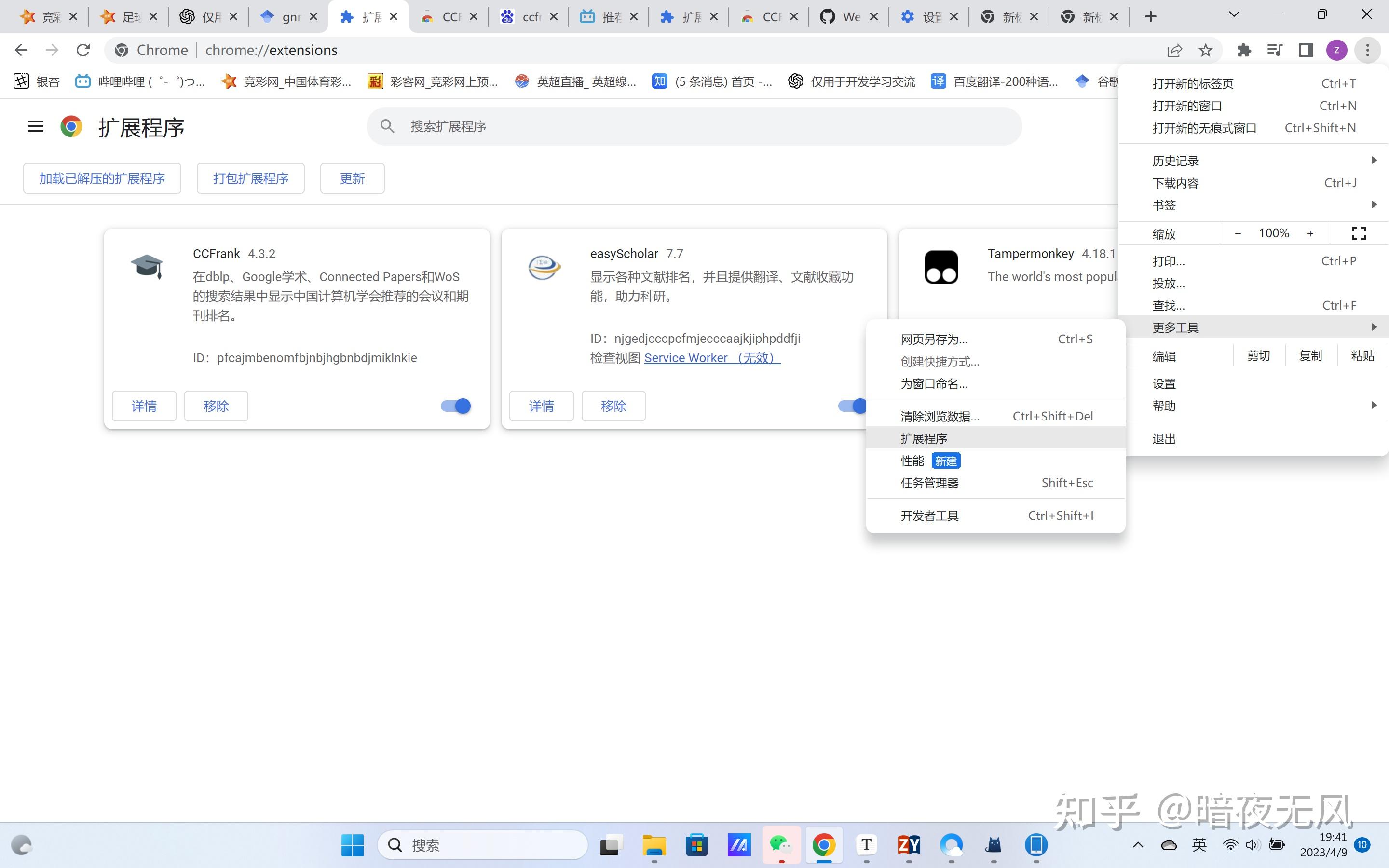Open the 百度翻译 bookmark

click(994, 81)
